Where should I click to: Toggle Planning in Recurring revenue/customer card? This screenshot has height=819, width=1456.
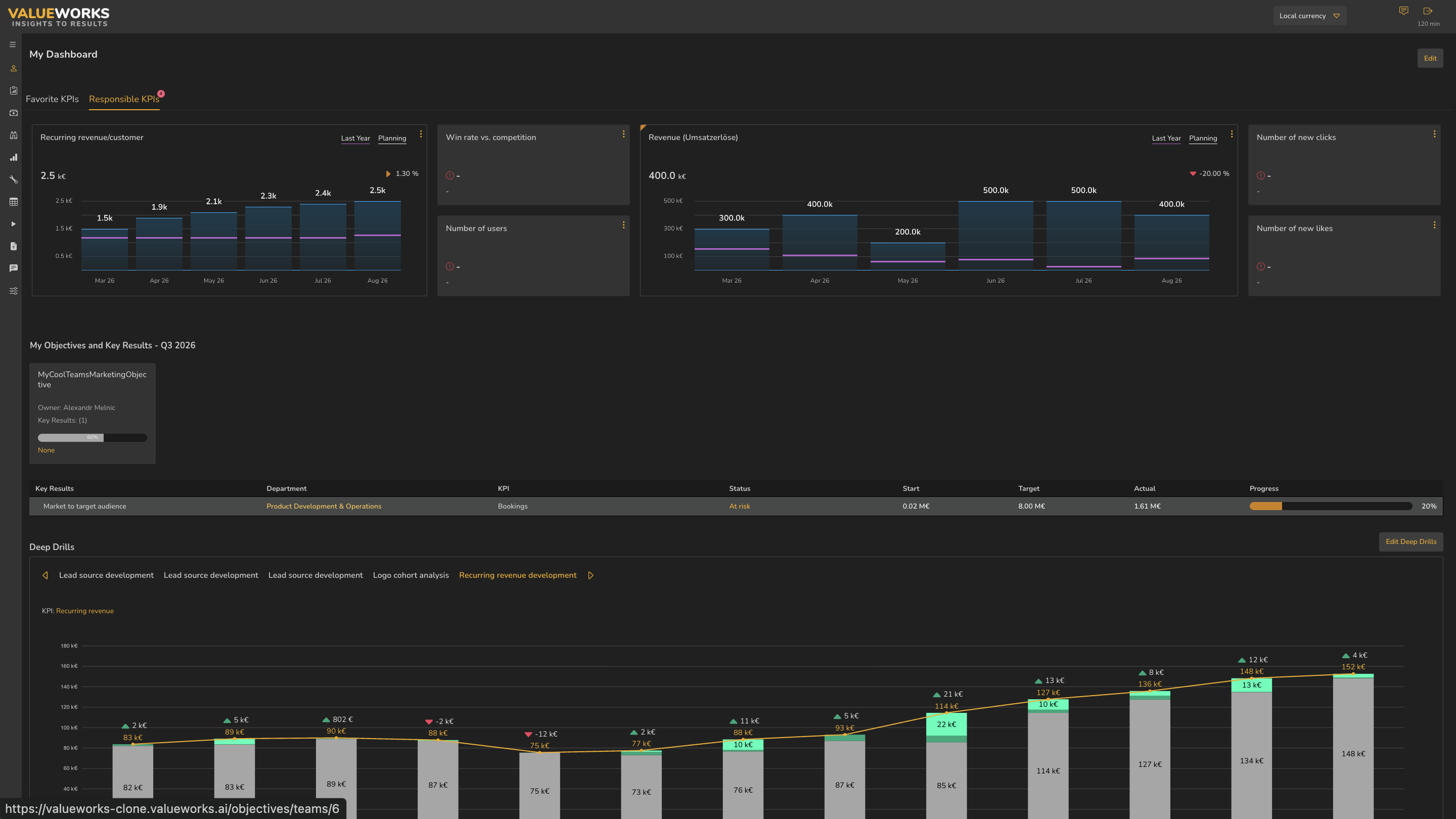(392, 139)
